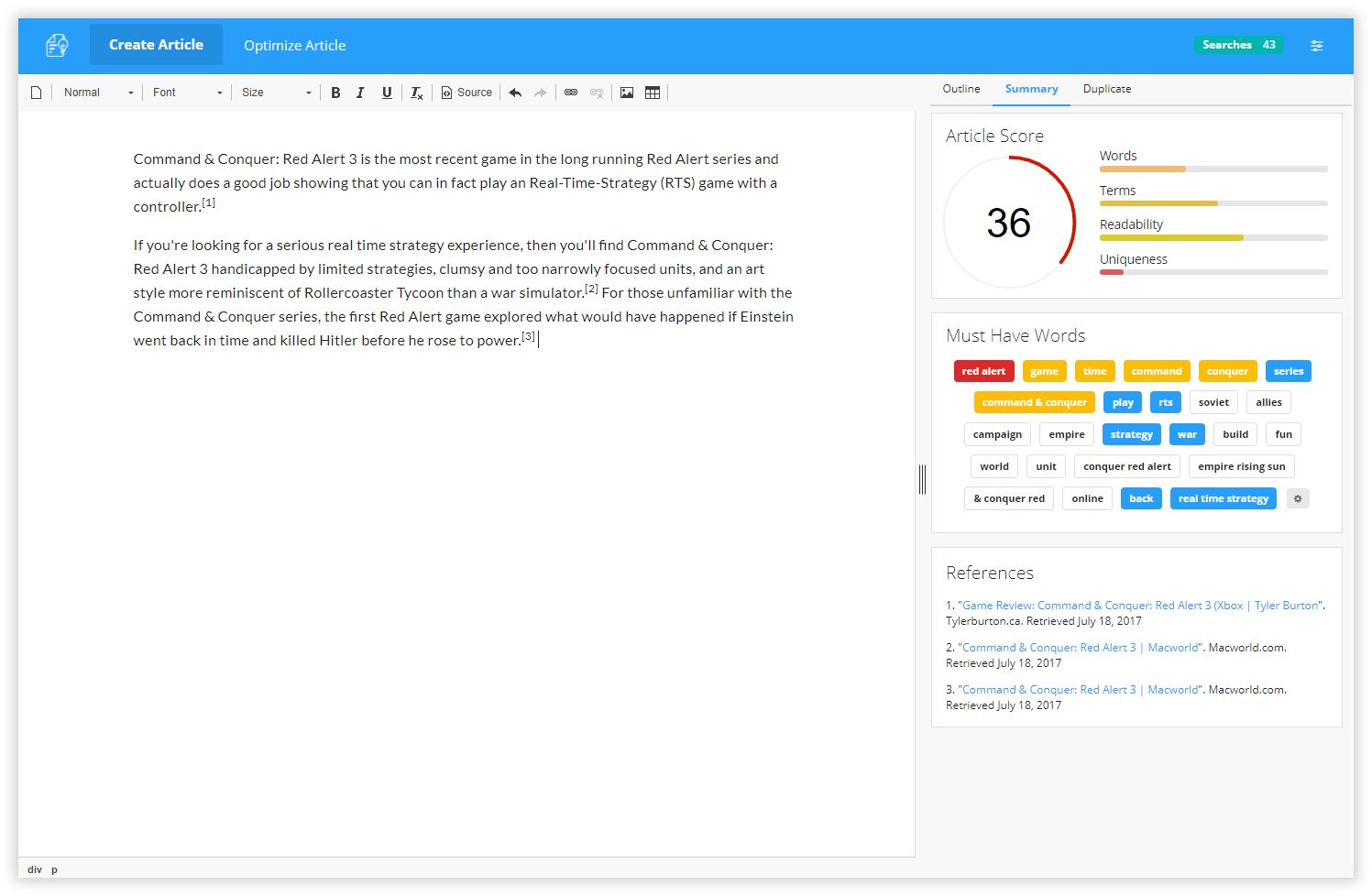Click the '& conquer red' keyword tag

pos(1008,498)
